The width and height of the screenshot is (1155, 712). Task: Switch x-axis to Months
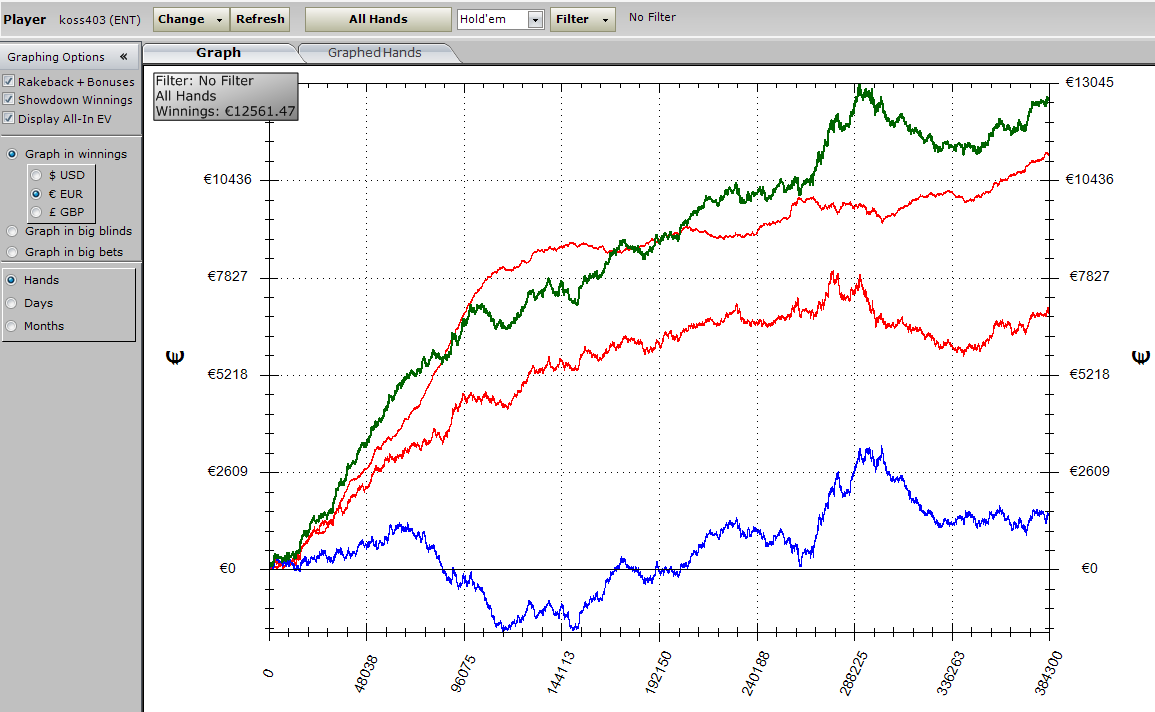12,326
